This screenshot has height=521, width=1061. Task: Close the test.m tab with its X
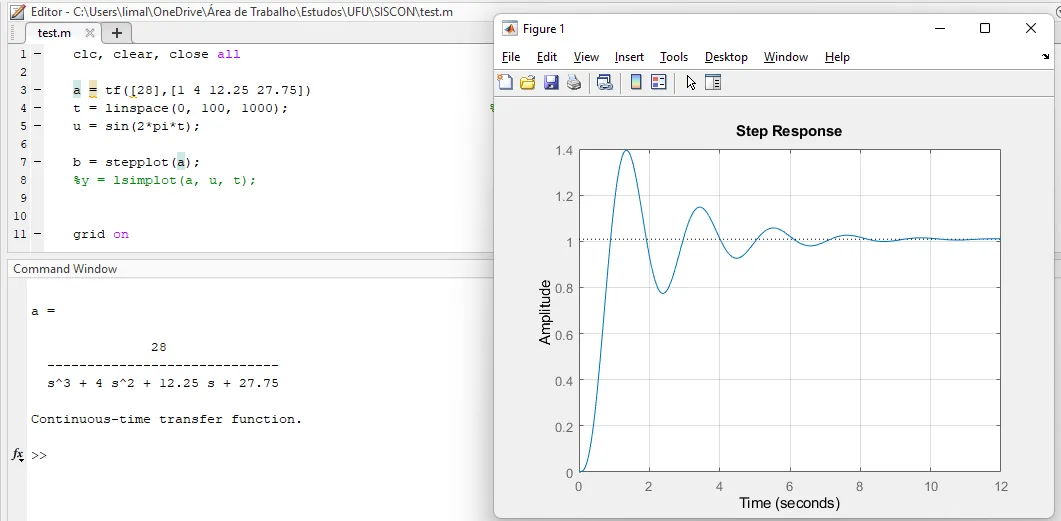tap(88, 33)
